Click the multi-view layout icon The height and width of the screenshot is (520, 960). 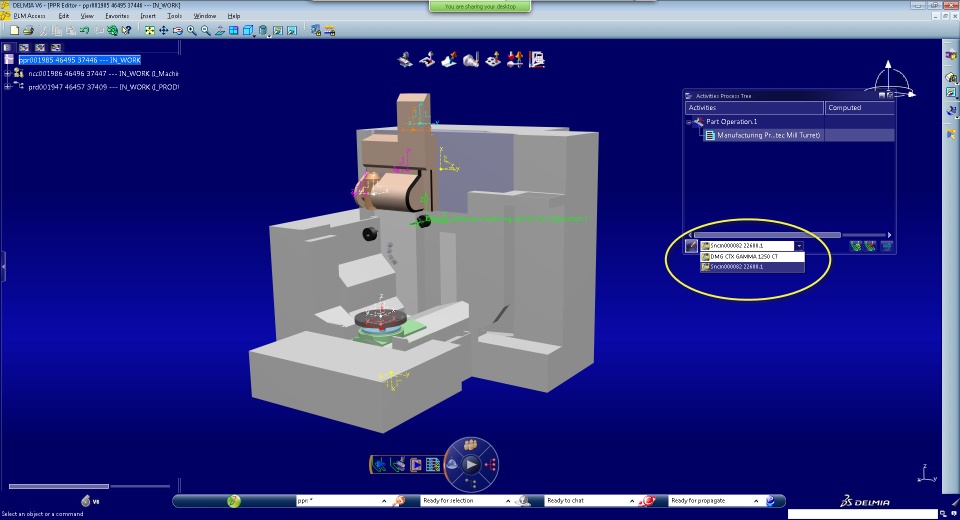(234, 30)
